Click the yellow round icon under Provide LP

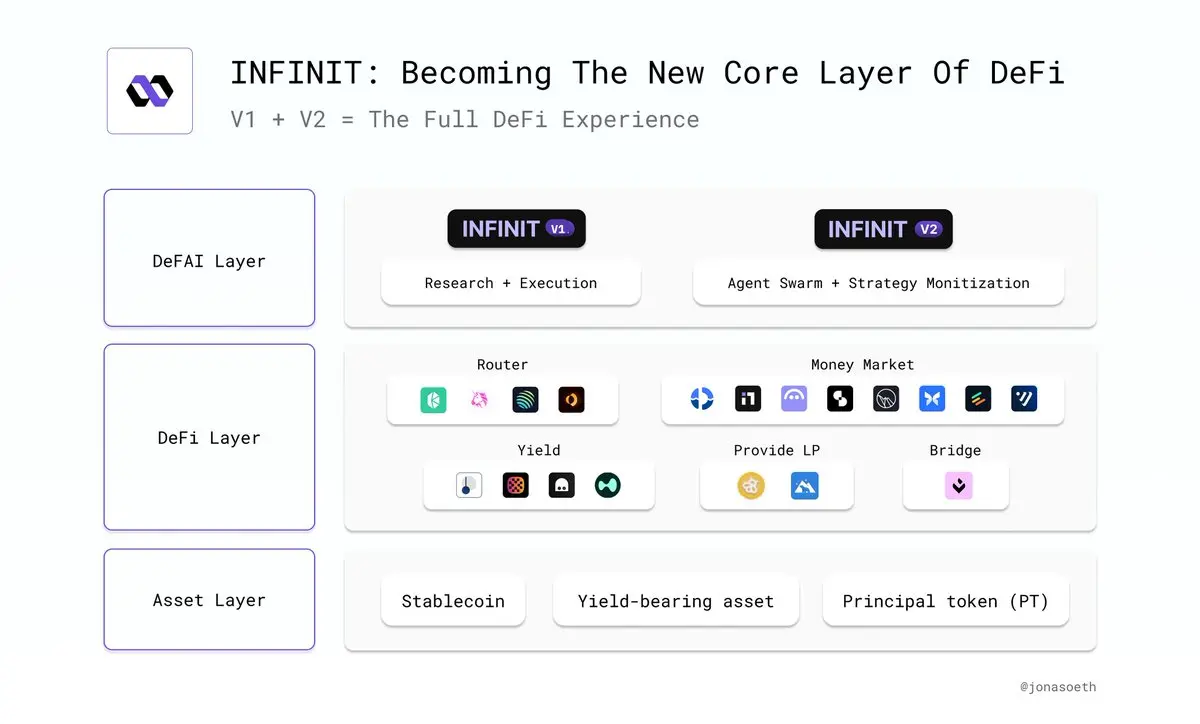click(x=751, y=486)
